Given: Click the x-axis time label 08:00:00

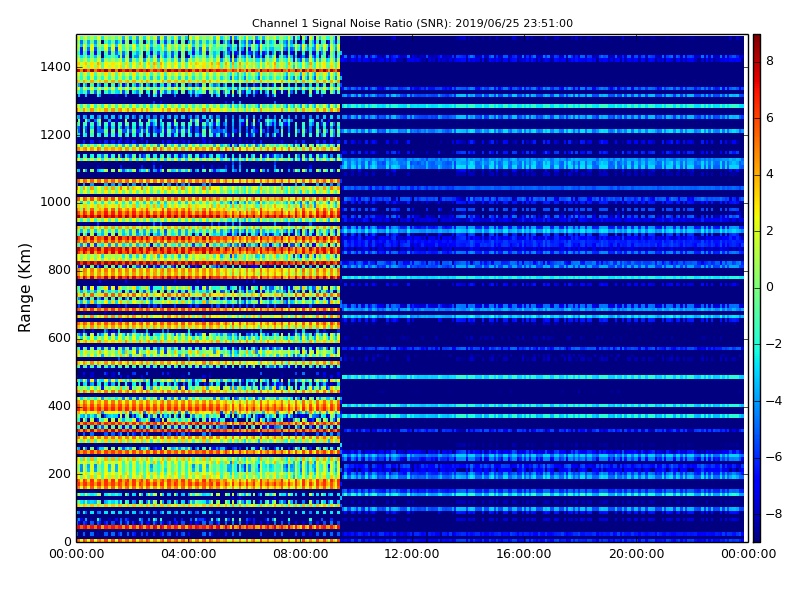Looking at the screenshot, I should (x=301, y=554).
